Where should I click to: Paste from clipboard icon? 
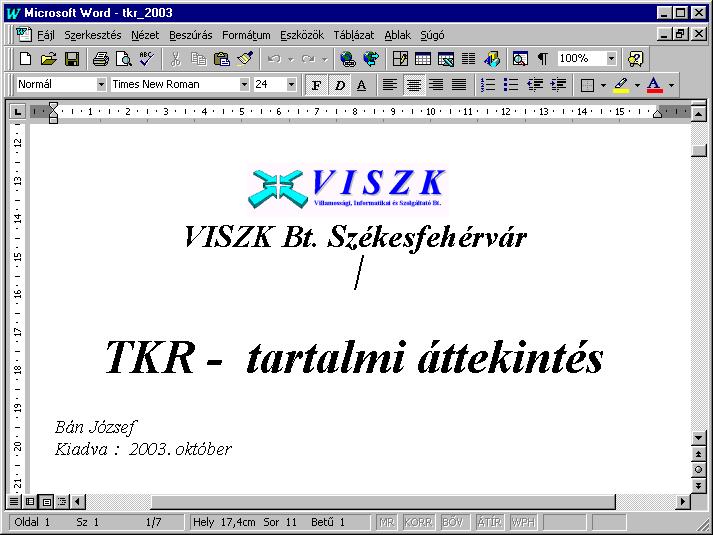coord(221,59)
